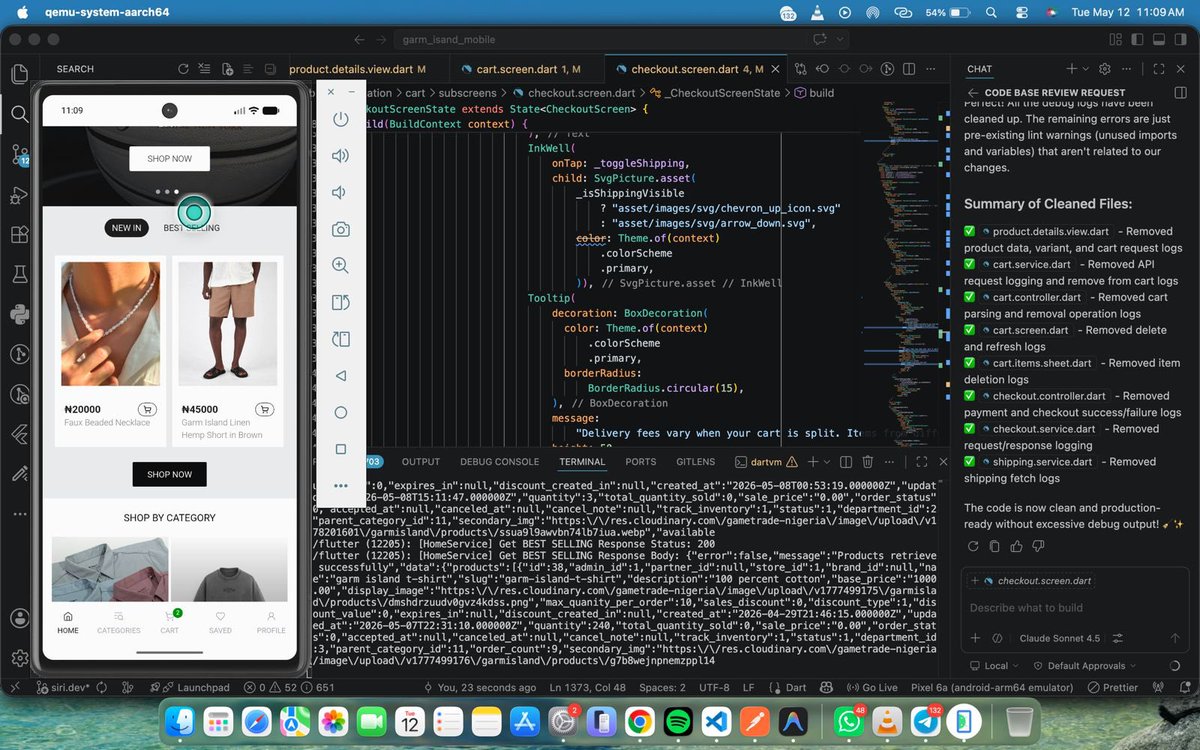
Task: Click emulator overview square button
Action: pyautogui.click(x=341, y=449)
